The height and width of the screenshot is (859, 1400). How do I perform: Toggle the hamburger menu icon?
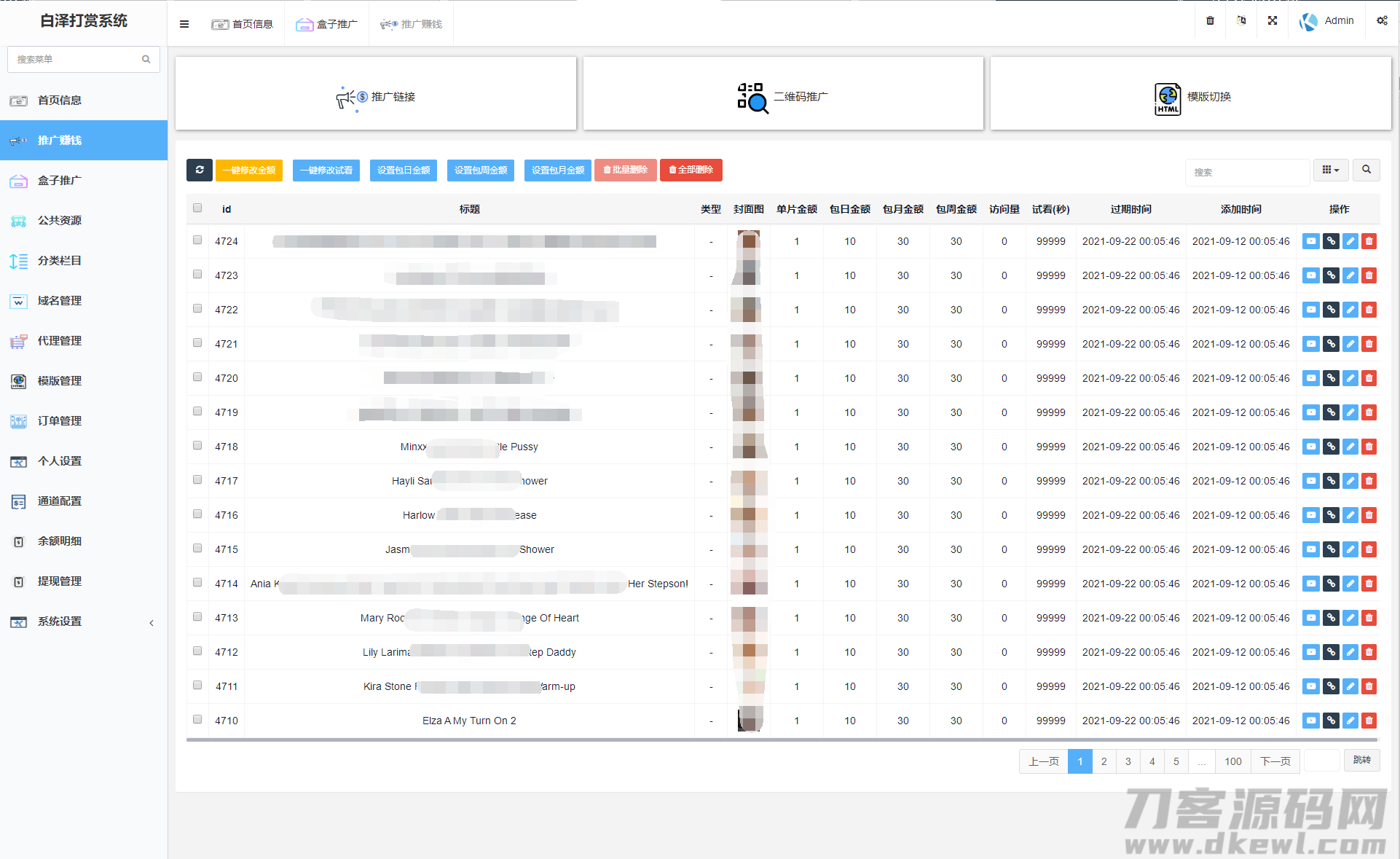[x=184, y=24]
